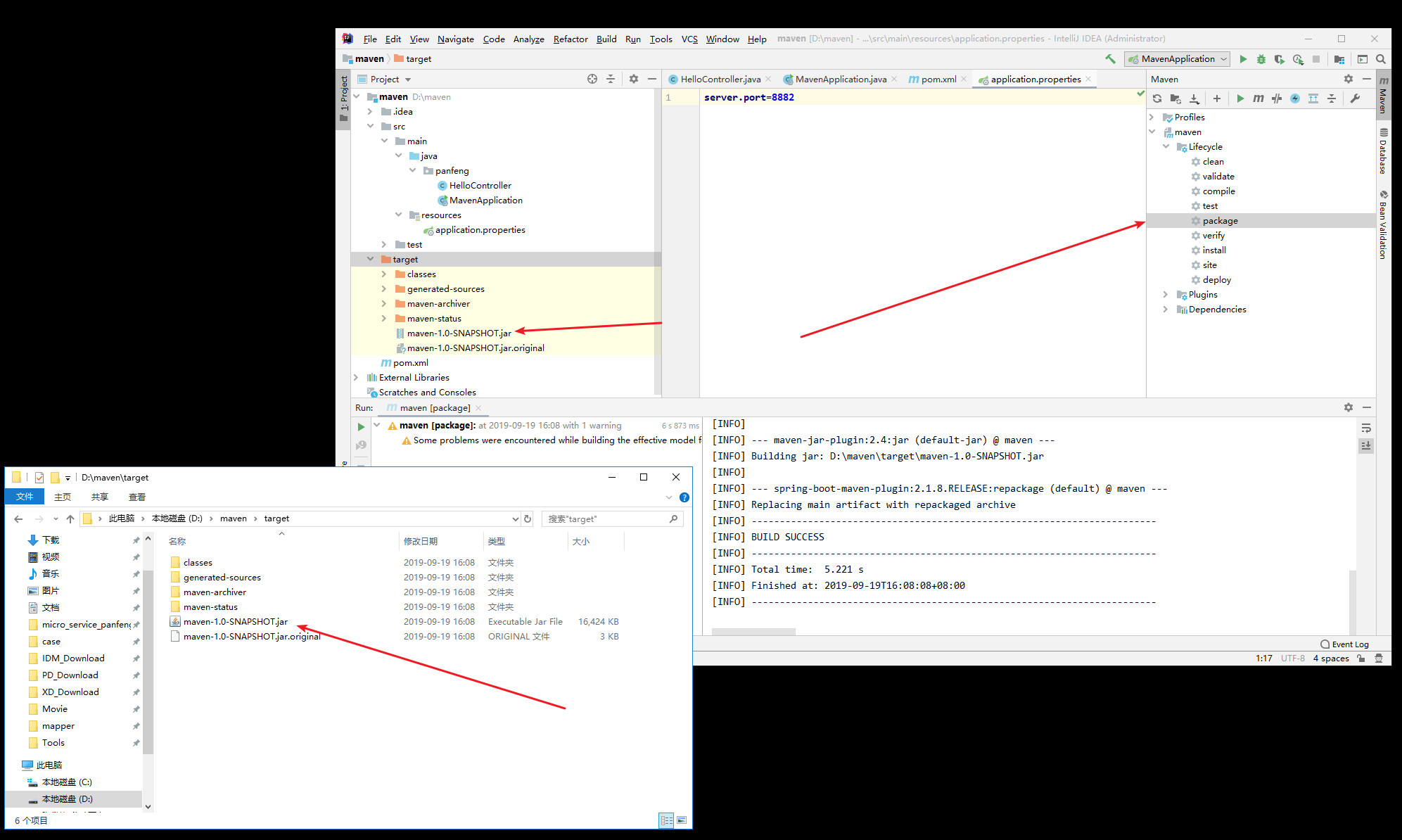This screenshot has width=1402, height=840.
Task: Collapse all in Maven panel toolbar
Action: [1332, 98]
